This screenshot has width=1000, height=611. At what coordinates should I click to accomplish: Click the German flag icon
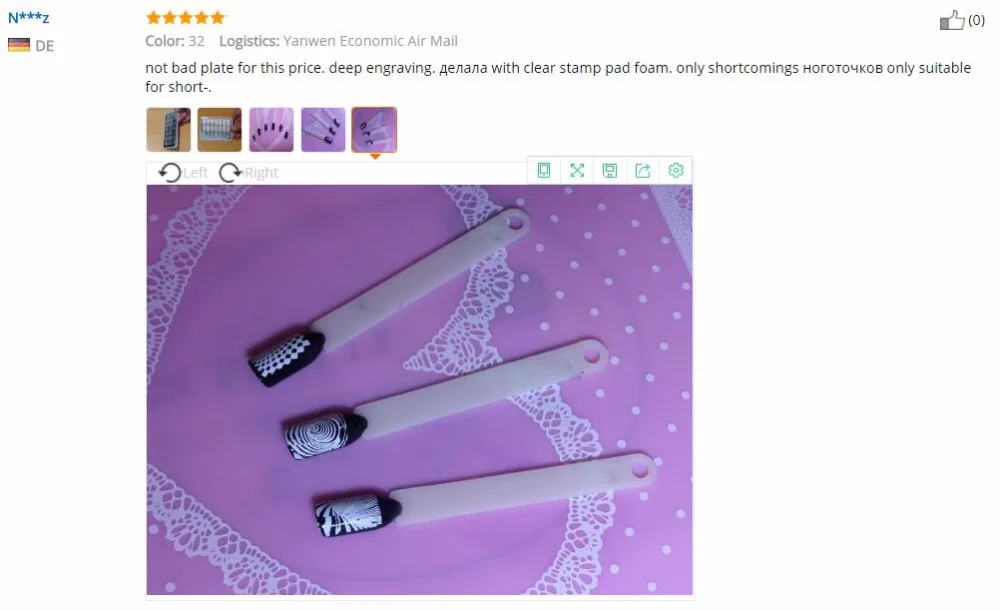(19, 45)
